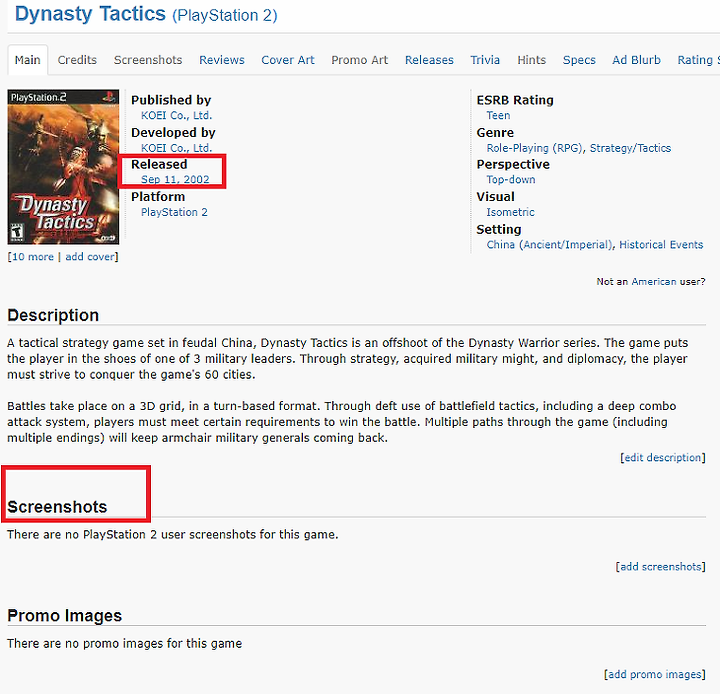Screen dimensions: 720x694
Task: Open the Ad Blurb tab
Action: 636,60
